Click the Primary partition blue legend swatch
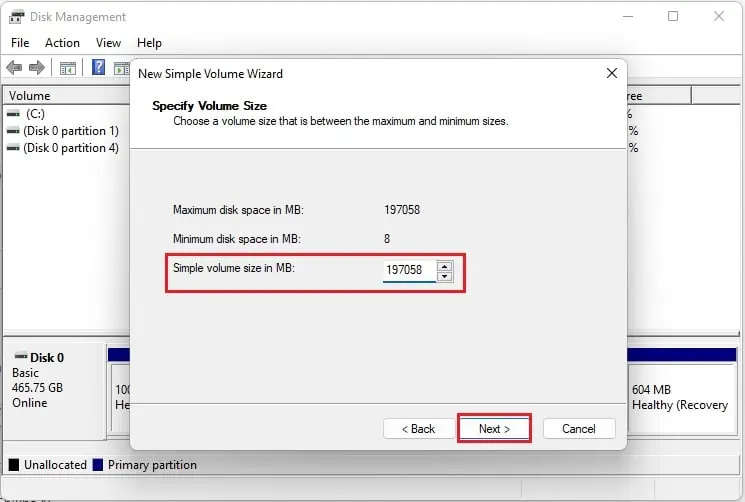The height and width of the screenshot is (502, 745). click(98, 464)
